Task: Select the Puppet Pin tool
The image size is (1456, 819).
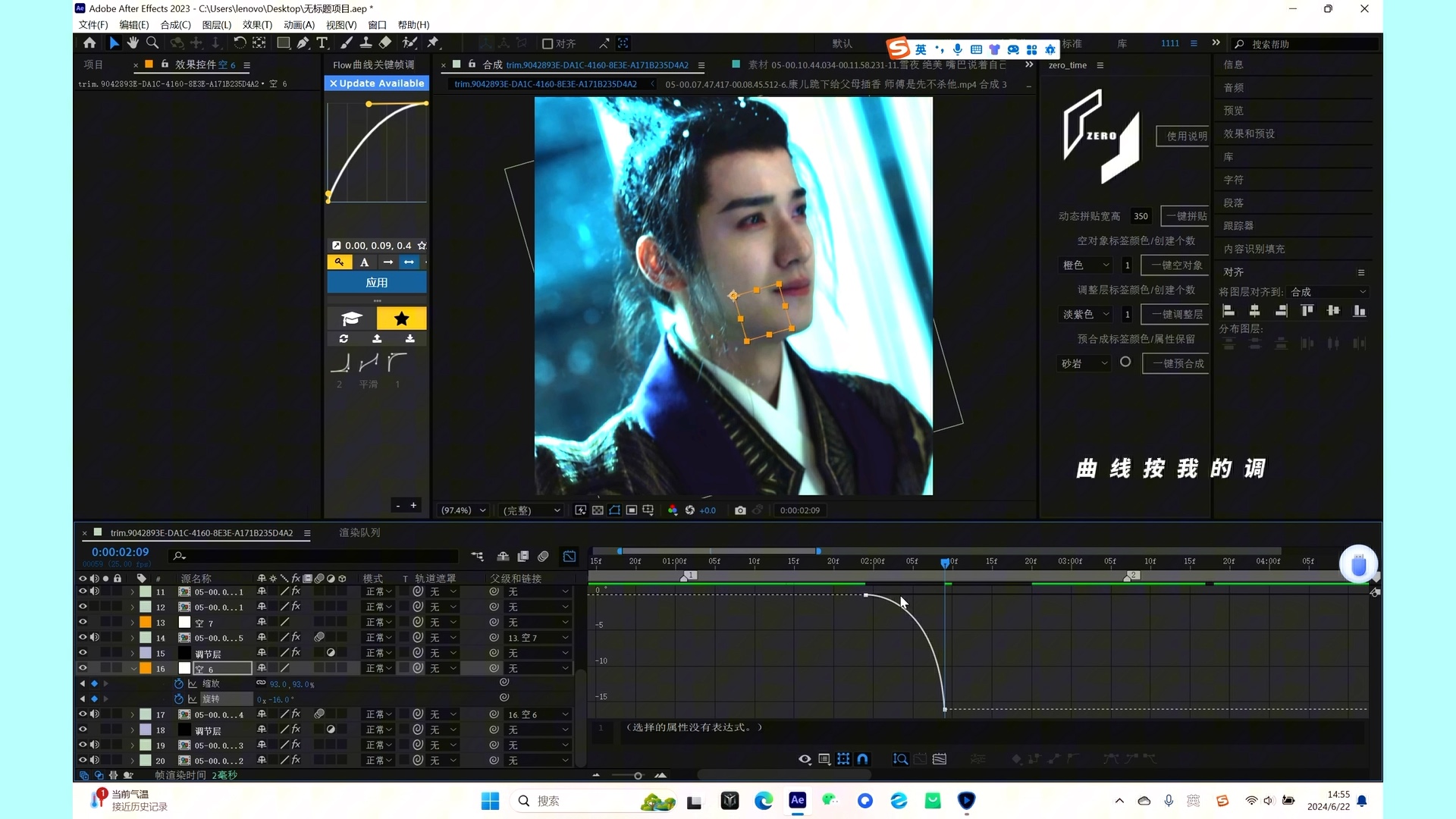Action: 434,43
